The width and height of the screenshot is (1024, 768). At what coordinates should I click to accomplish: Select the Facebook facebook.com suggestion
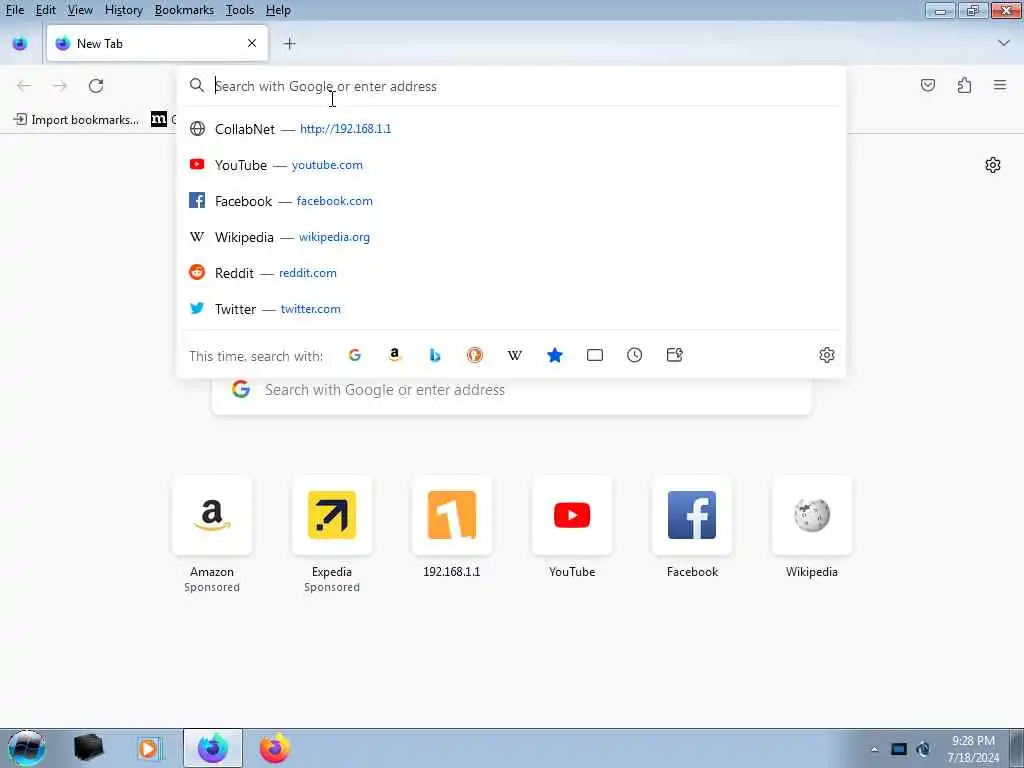[511, 200]
